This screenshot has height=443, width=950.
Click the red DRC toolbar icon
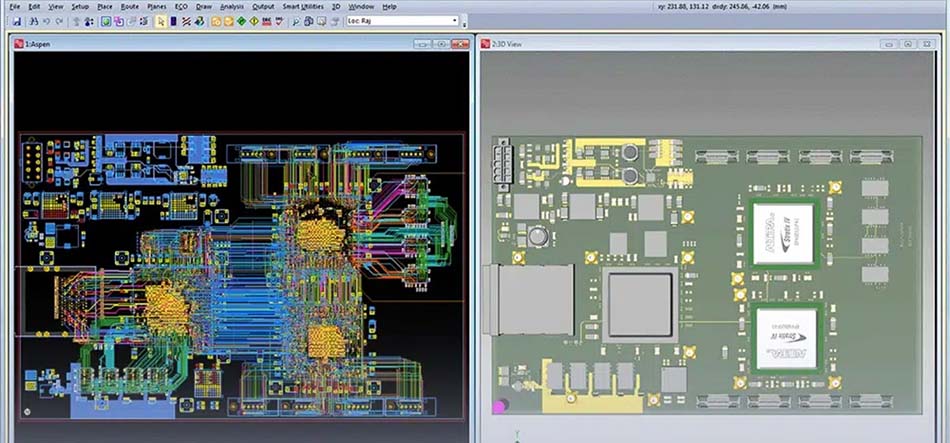tap(267, 21)
